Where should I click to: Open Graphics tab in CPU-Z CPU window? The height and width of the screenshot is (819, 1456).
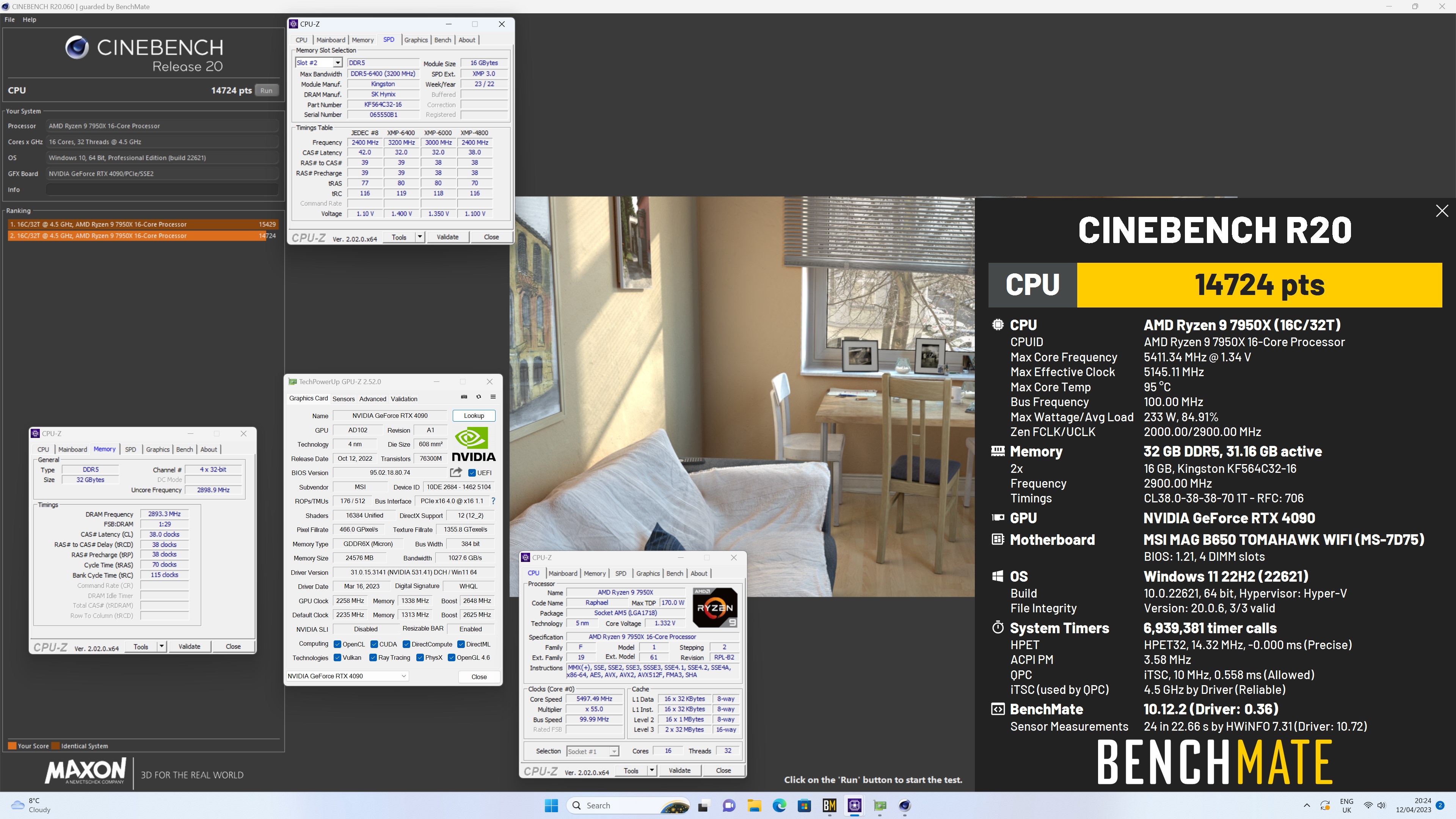click(x=648, y=573)
